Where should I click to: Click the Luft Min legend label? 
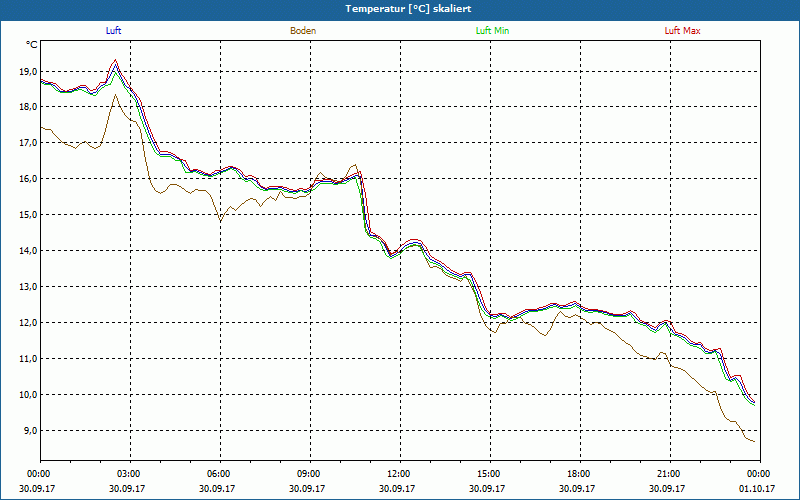point(492,31)
